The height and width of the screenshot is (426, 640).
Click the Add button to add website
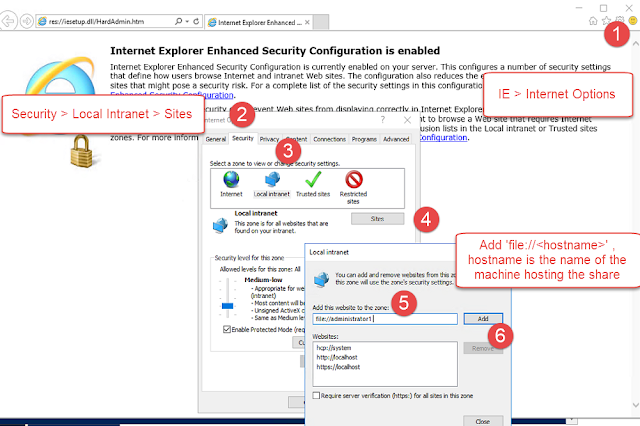click(x=483, y=319)
